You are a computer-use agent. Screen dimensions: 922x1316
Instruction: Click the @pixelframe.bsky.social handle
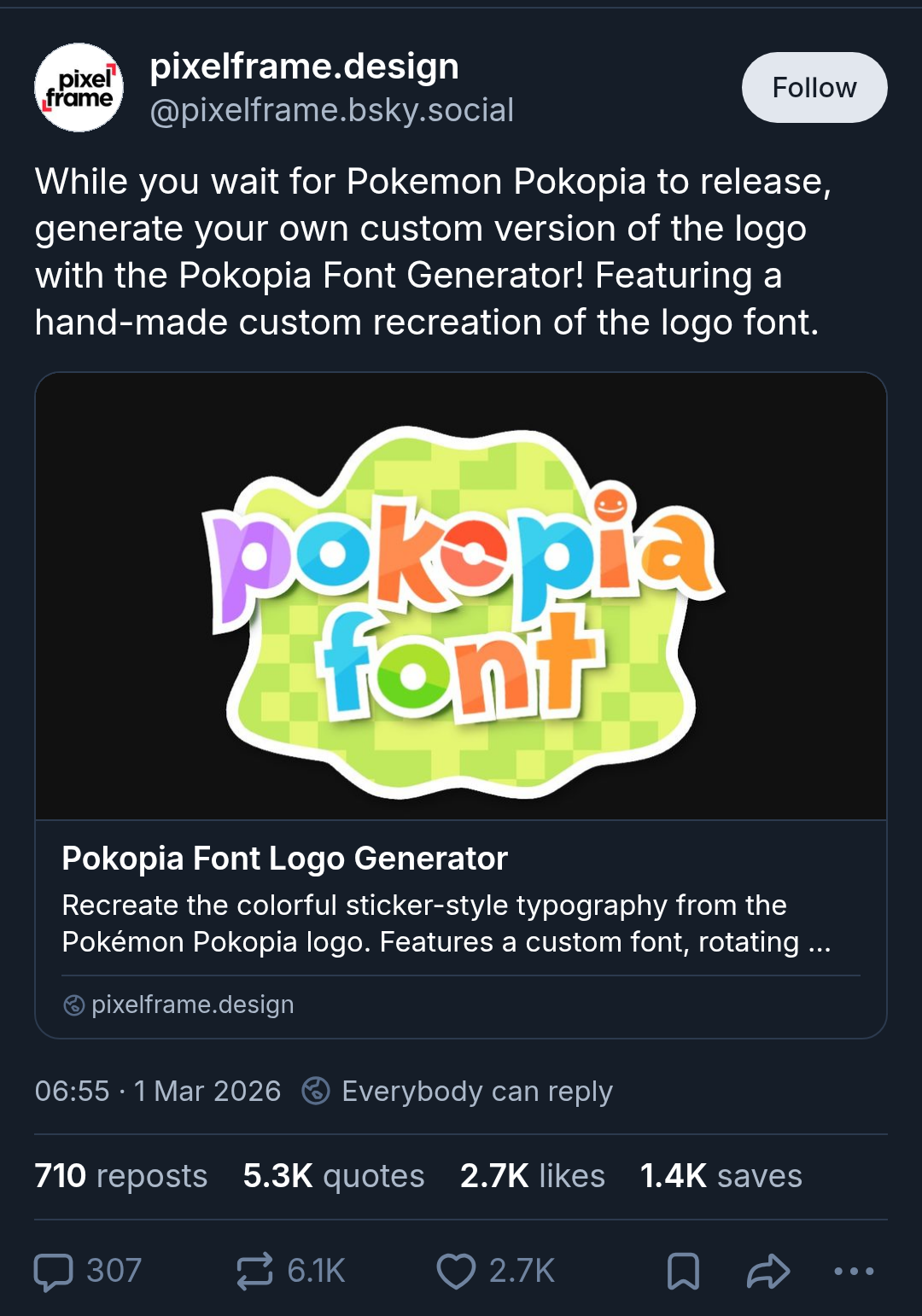[x=332, y=110]
